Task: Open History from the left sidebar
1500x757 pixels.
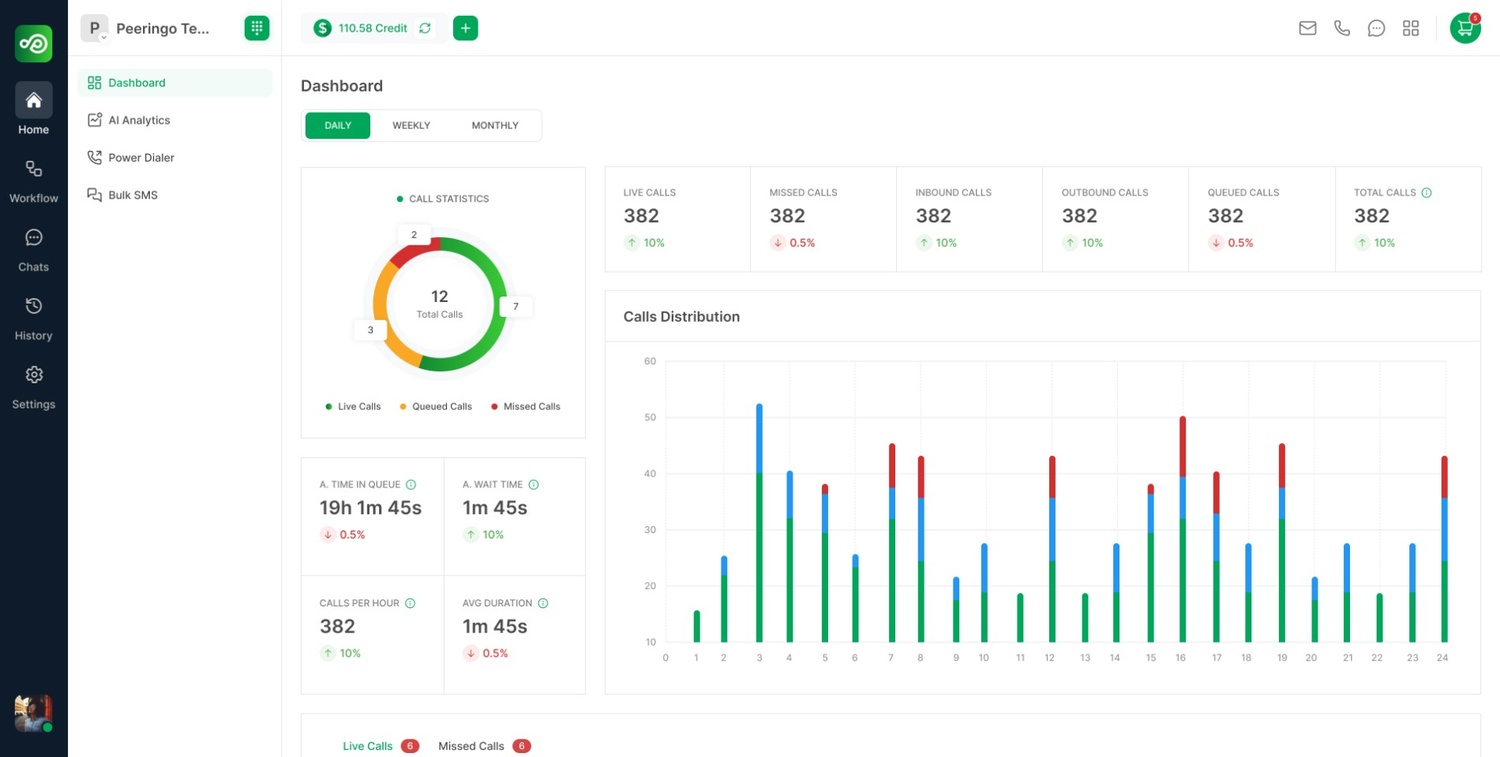Action: point(34,318)
